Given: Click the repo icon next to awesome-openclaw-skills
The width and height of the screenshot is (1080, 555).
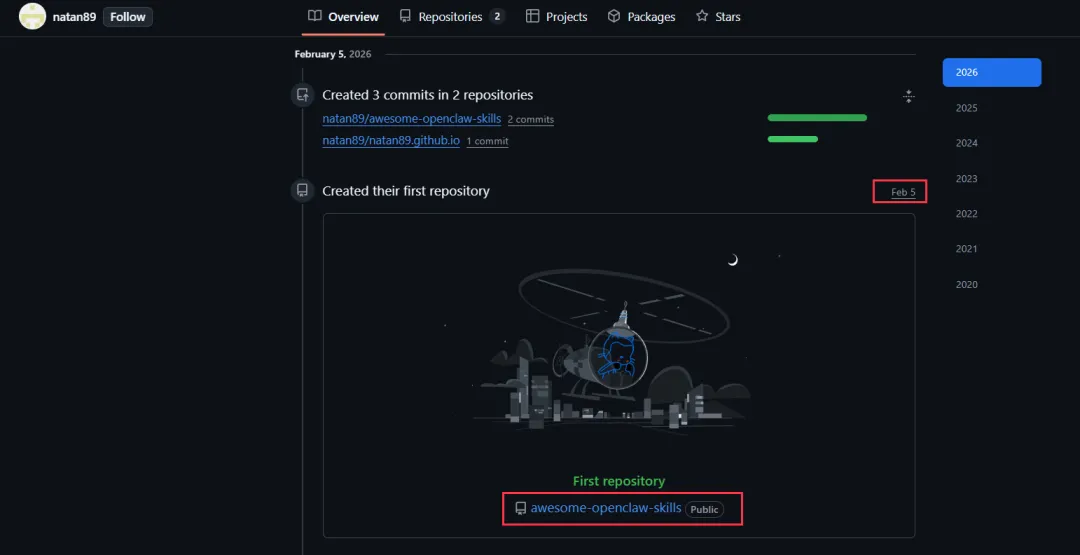Looking at the screenshot, I should tap(521, 509).
